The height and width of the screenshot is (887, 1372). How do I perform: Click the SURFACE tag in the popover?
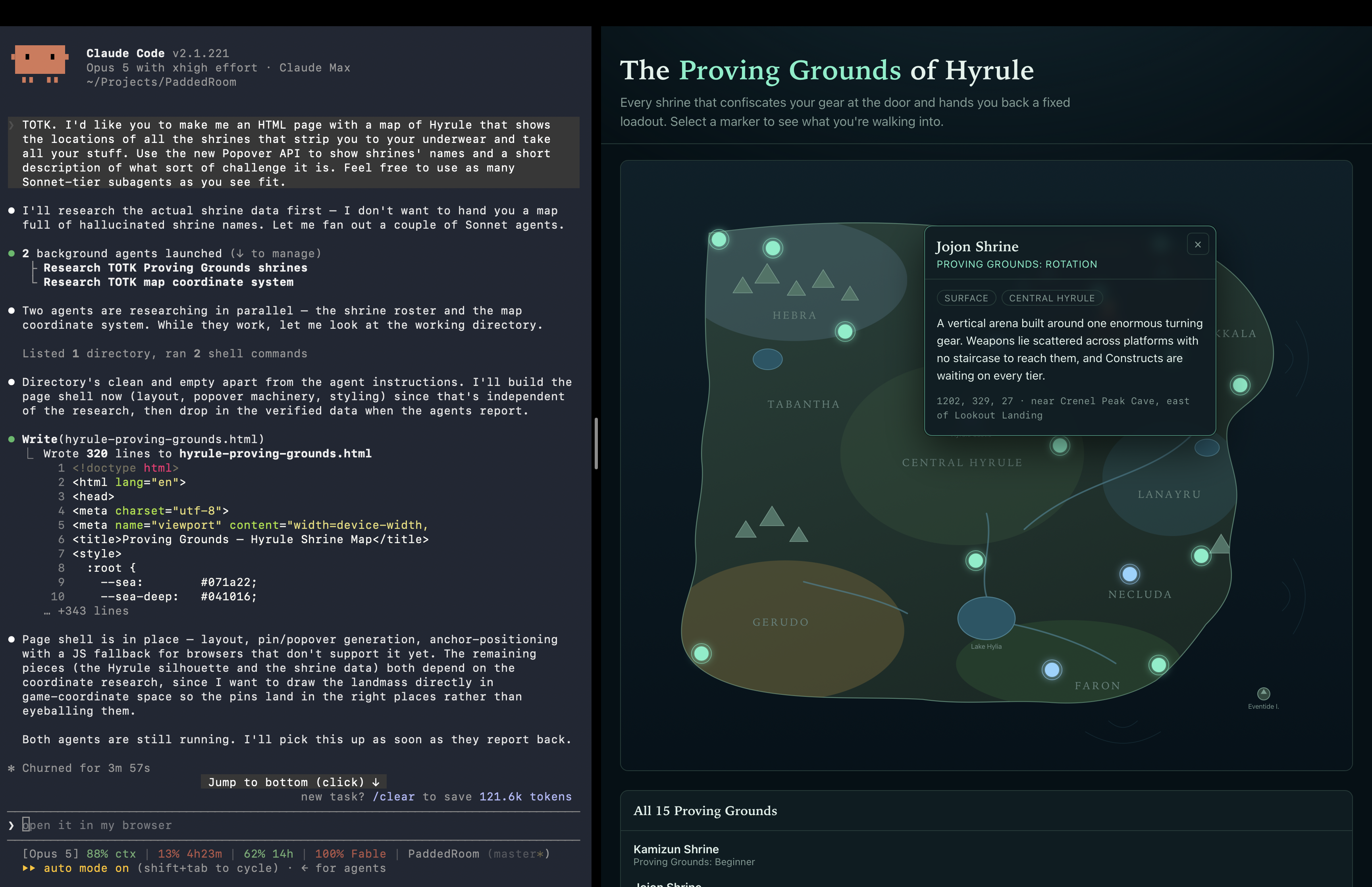pos(966,298)
